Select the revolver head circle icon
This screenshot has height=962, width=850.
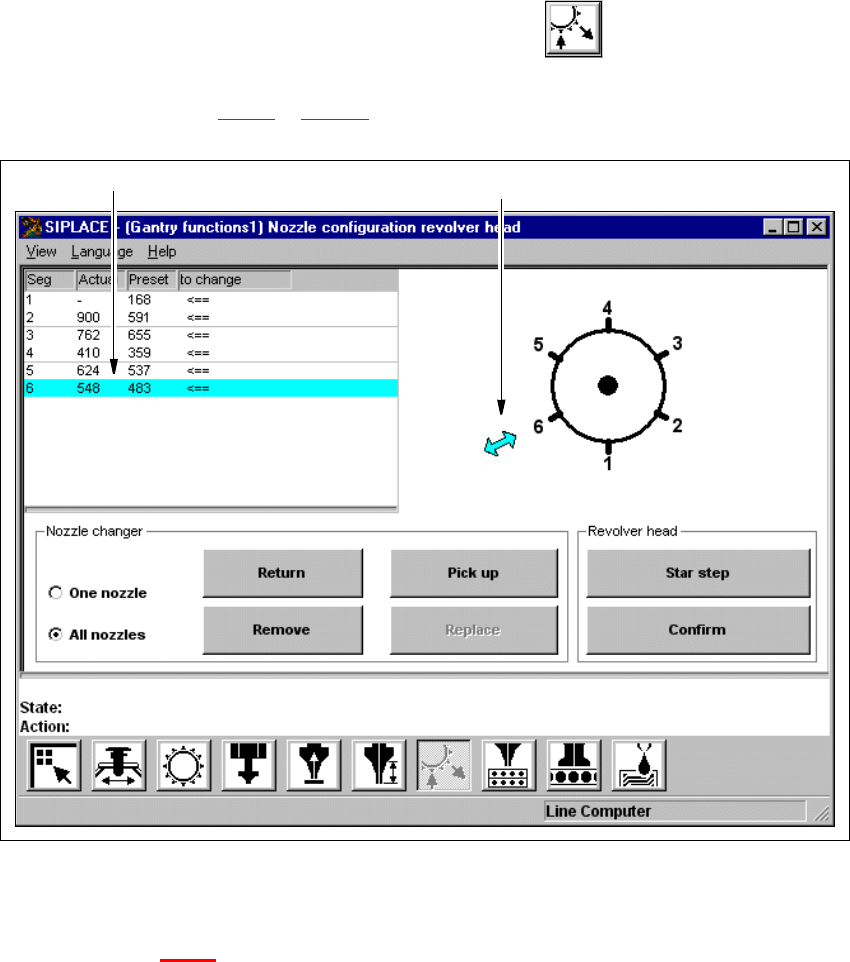pyautogui.click(x=183, y=767)
